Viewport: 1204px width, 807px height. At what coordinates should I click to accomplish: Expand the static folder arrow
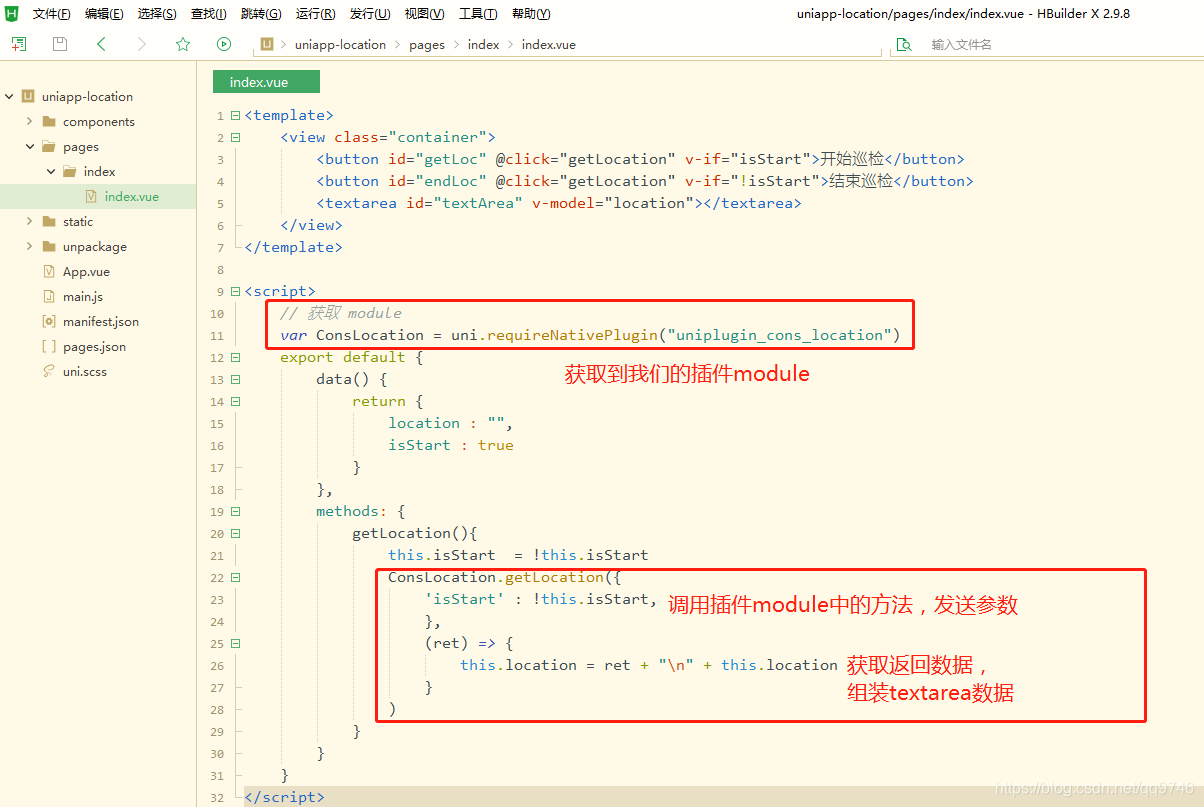coord(30,222)
